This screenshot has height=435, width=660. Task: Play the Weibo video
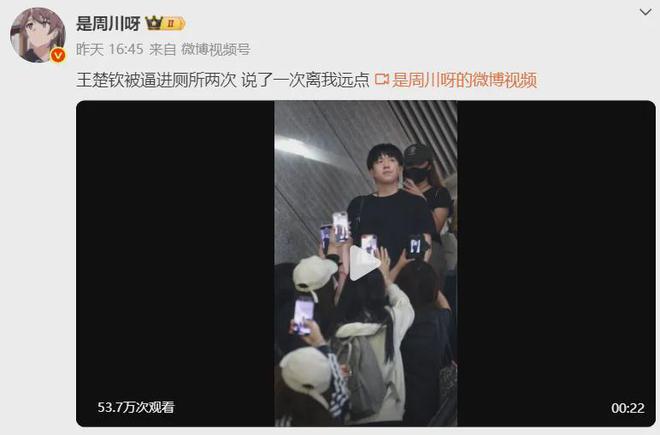pos(365,263)
